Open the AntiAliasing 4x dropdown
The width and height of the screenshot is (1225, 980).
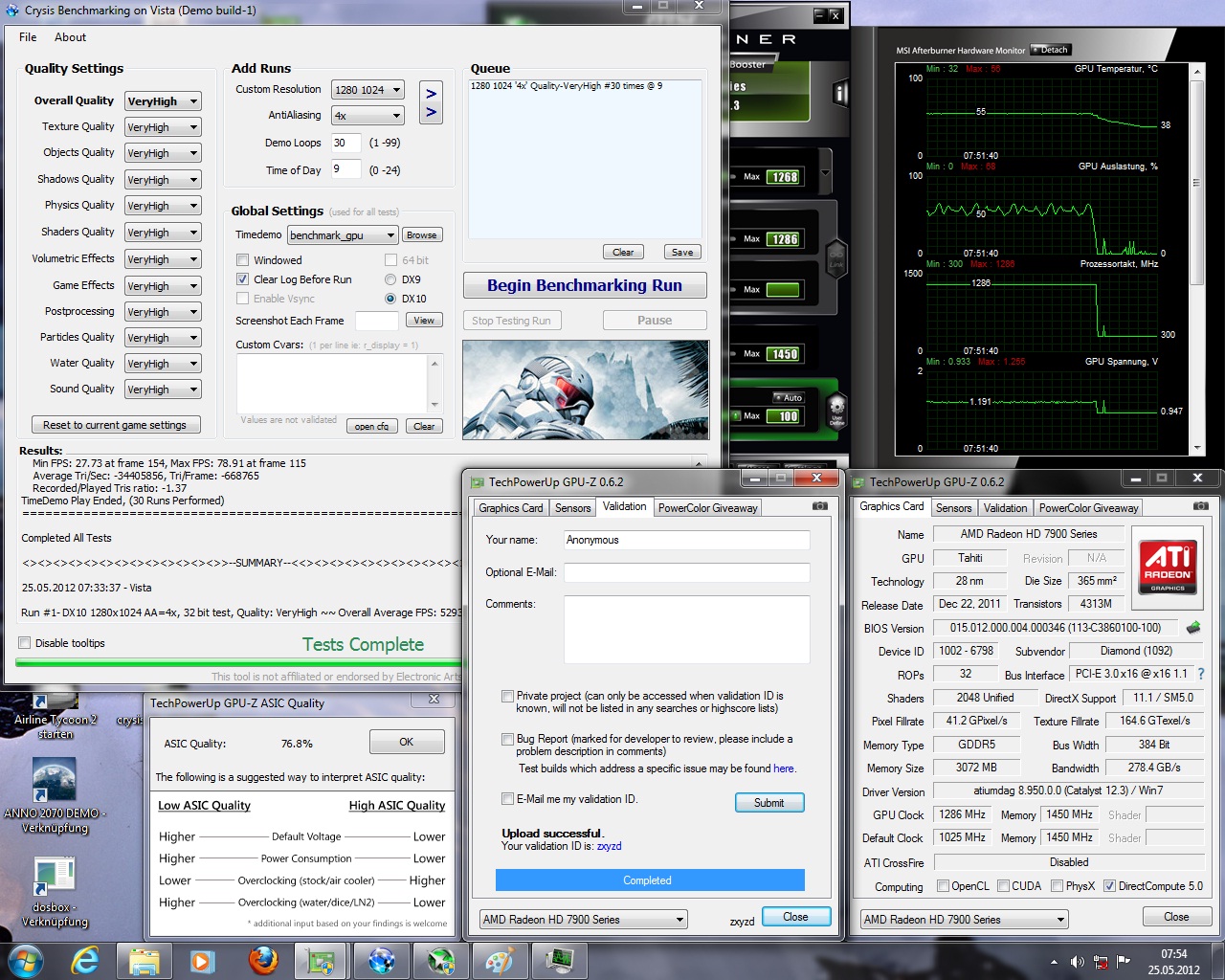click(x=367, y=116)
